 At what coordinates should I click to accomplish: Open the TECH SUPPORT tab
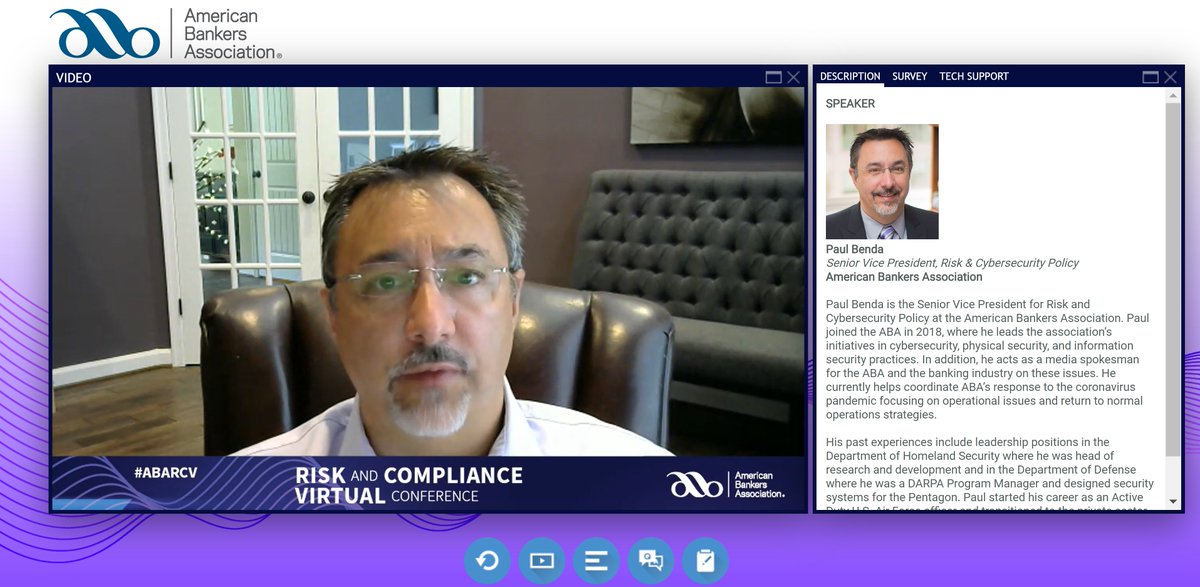pyautogui.click(x=974, y=77)
